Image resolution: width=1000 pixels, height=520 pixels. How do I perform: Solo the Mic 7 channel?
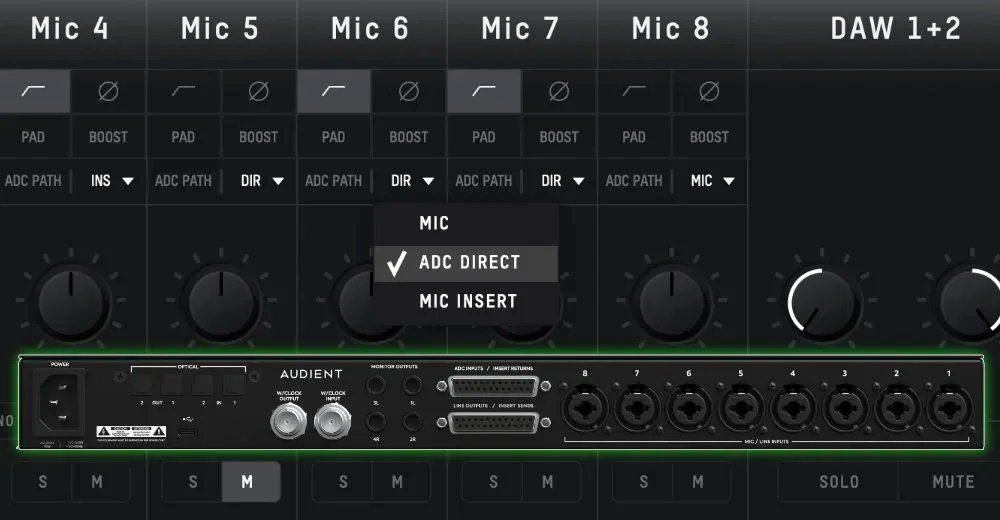[x=493, y=482]
